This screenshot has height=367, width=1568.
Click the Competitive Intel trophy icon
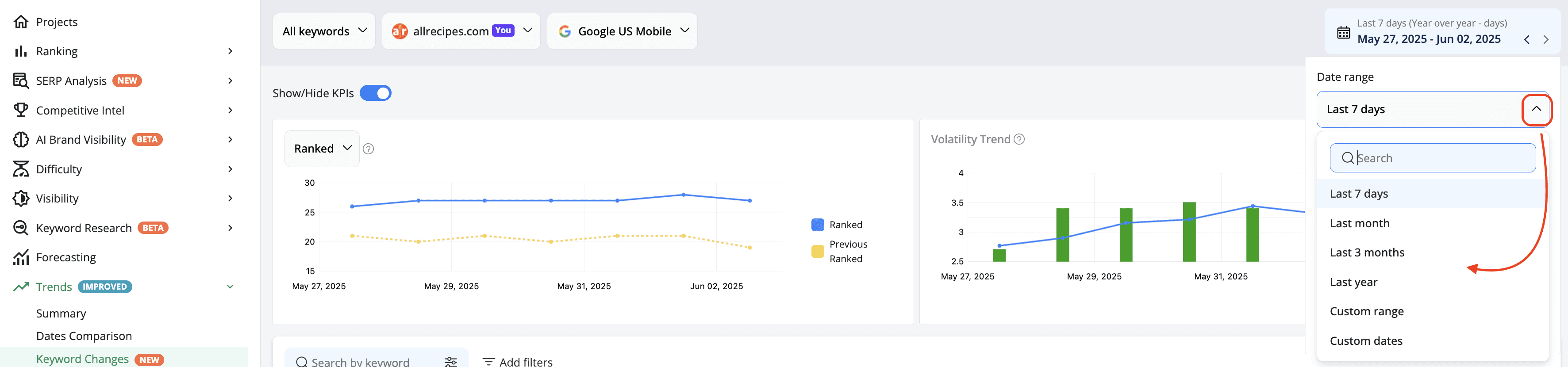click(x=21, y=110)
